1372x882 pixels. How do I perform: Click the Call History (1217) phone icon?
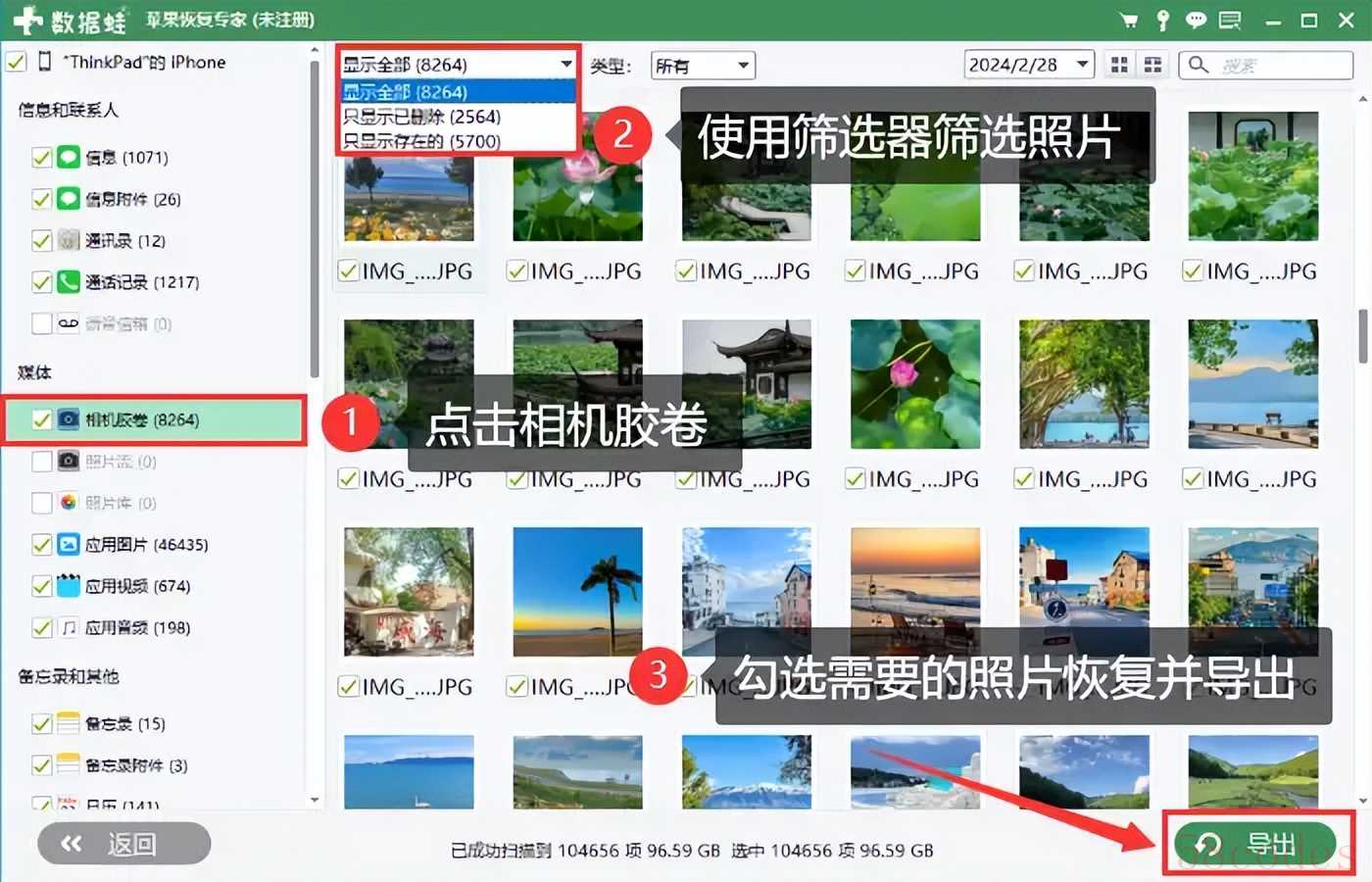tap(68, 282)
